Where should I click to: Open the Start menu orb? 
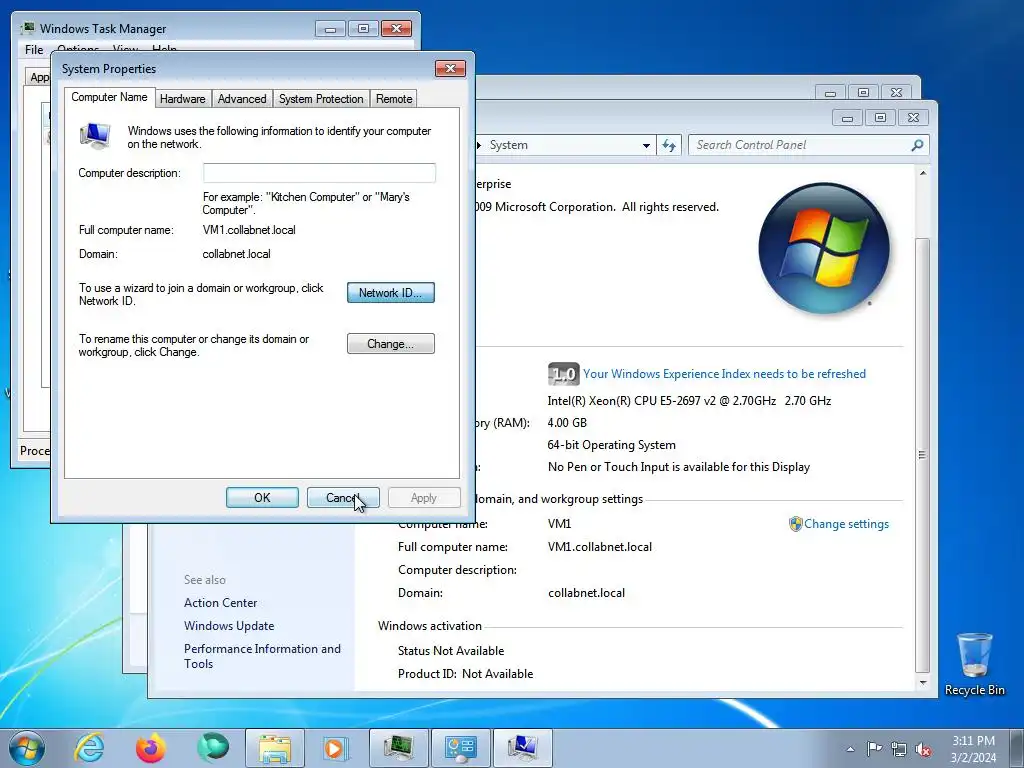(x=27, y=748)
